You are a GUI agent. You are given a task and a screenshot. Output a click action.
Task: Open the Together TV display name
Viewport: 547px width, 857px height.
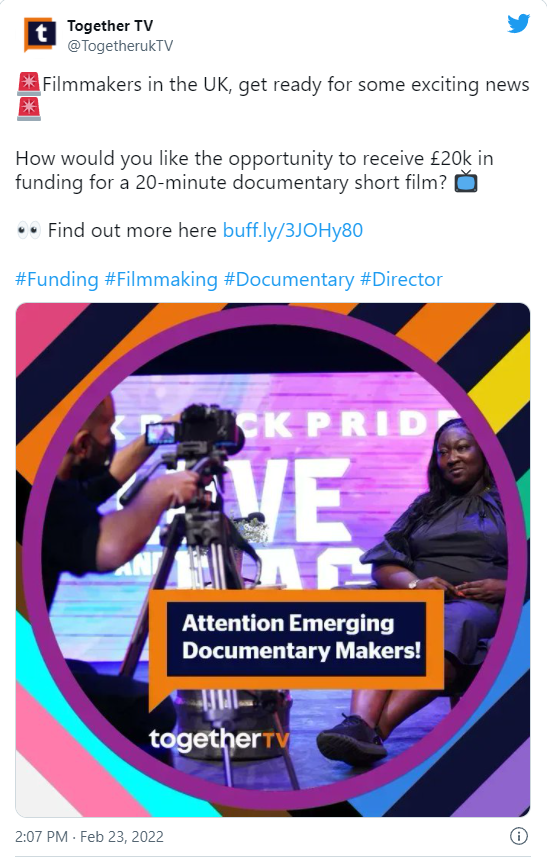click(110, 26)
